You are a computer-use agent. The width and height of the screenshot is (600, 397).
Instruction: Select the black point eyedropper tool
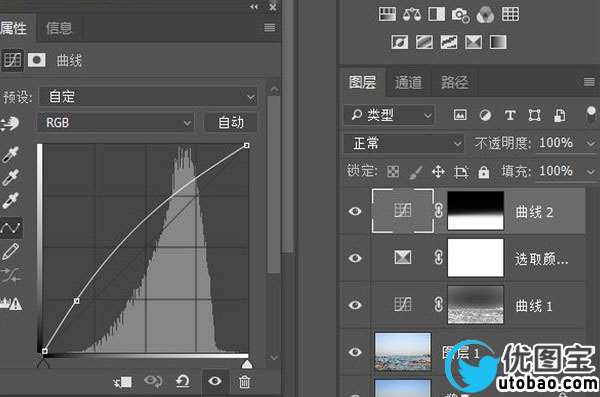(10, 154)
